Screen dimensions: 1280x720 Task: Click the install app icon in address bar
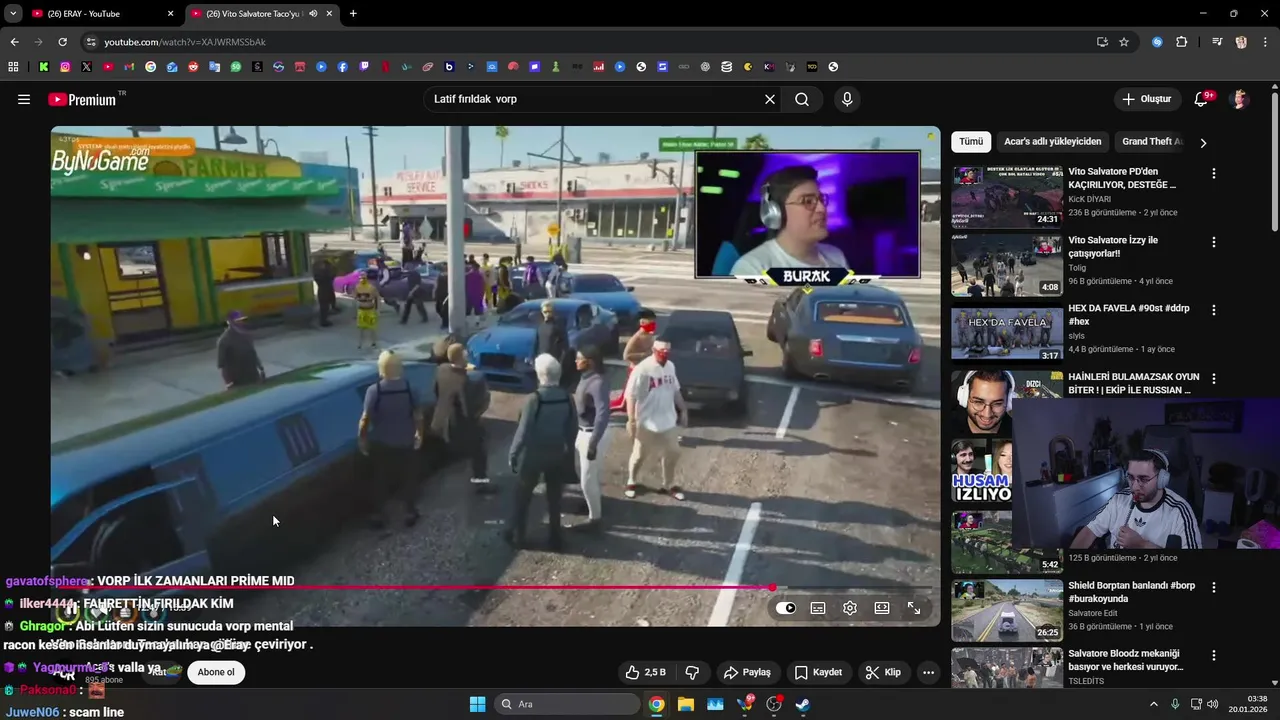tap(1102, 42)
